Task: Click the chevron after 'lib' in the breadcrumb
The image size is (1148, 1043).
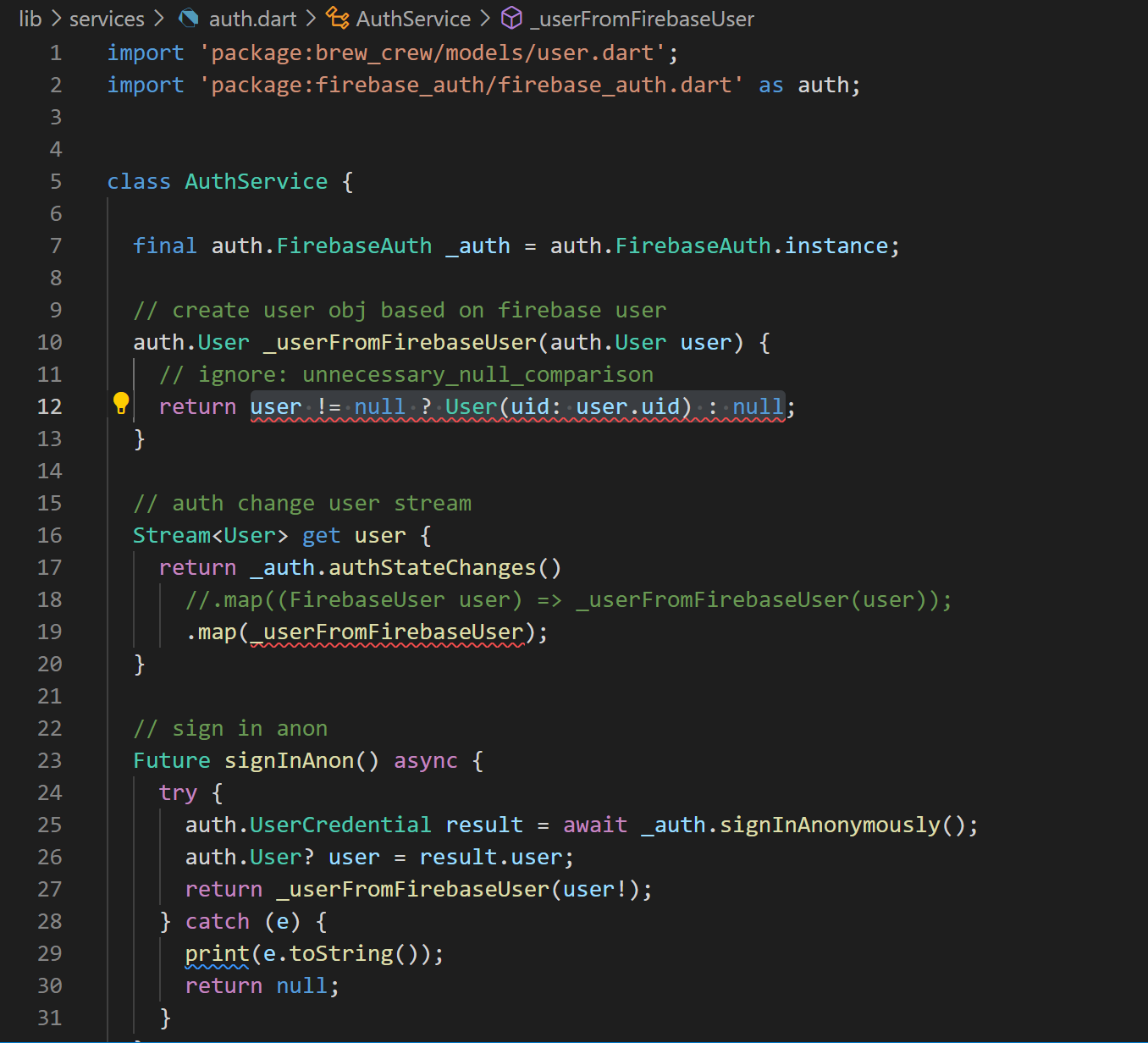Action: [x=56, y=19]
